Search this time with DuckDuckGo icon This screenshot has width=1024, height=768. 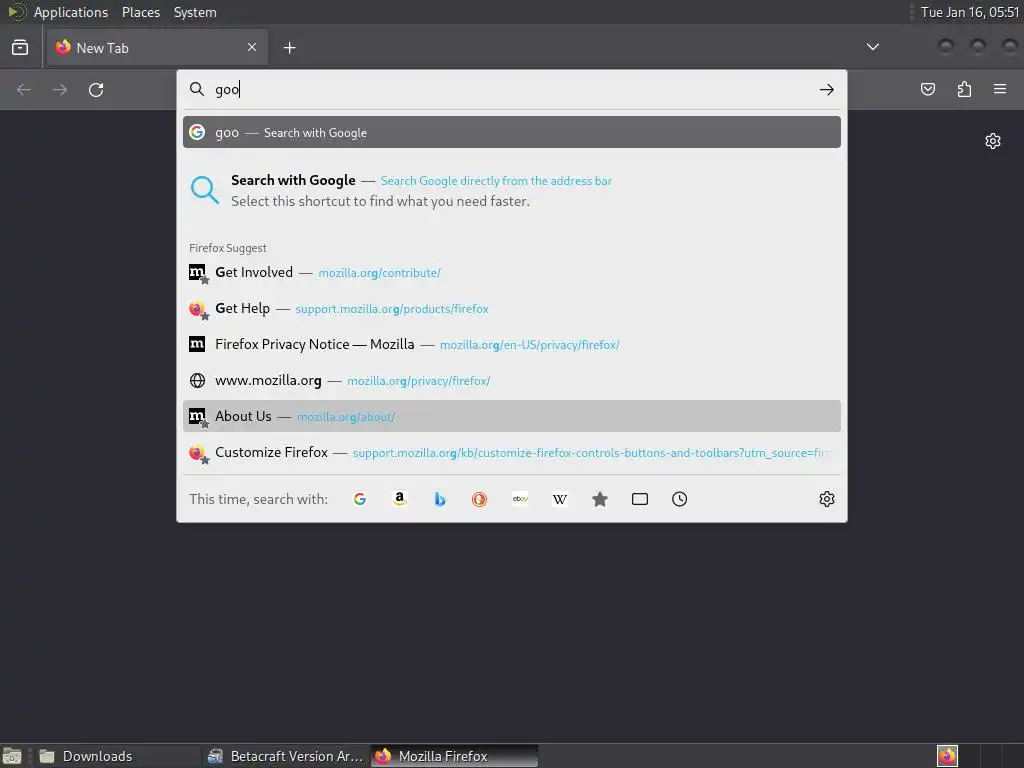479,499
